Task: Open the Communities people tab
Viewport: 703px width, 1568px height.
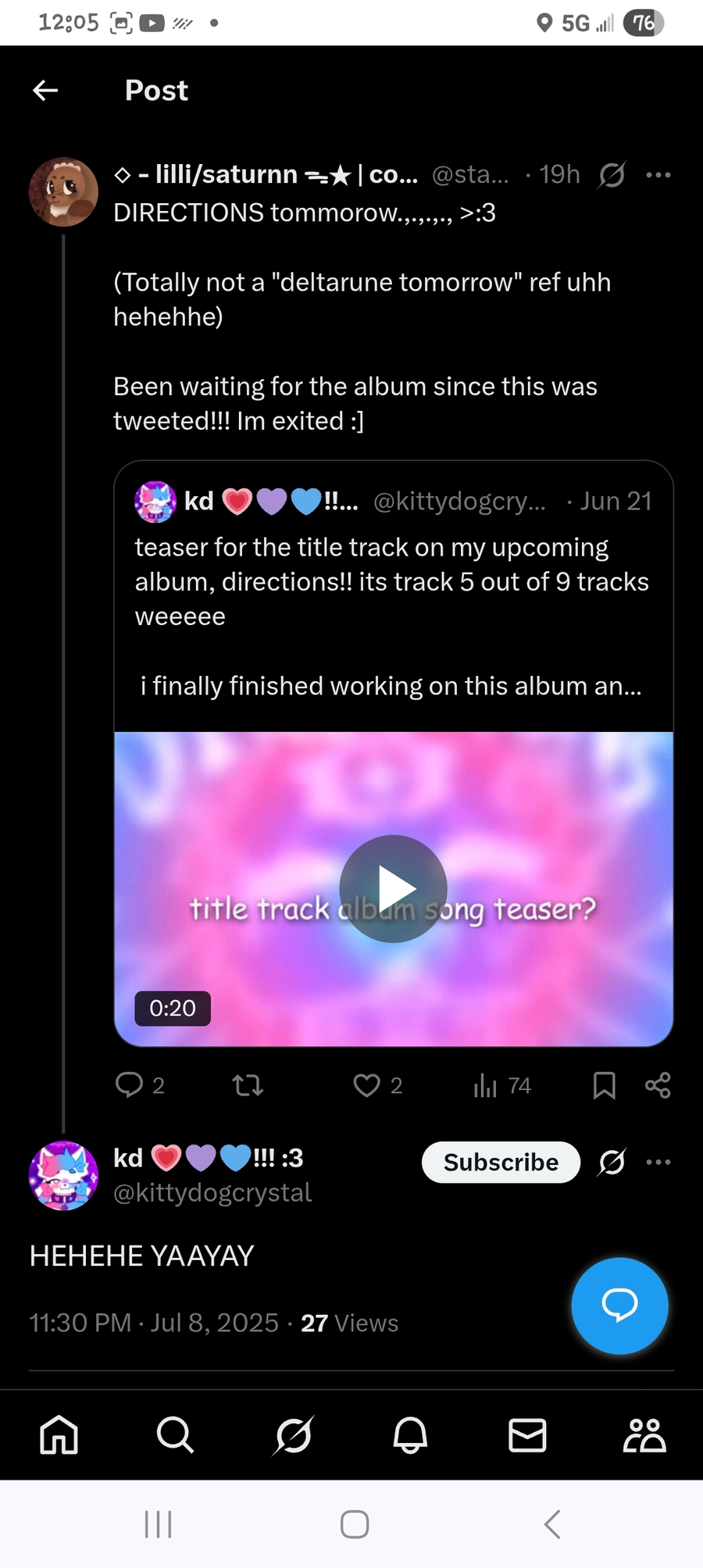Action: point(644,1434)
